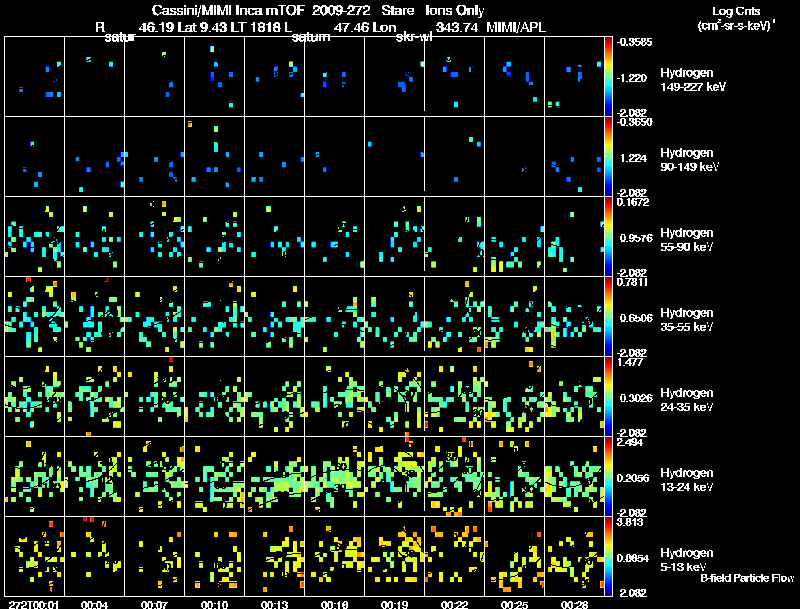Click the color bar beside Hydrogen 5-13 keV
The height and width of the screenshot is (609, 800).
pos(608,557)
